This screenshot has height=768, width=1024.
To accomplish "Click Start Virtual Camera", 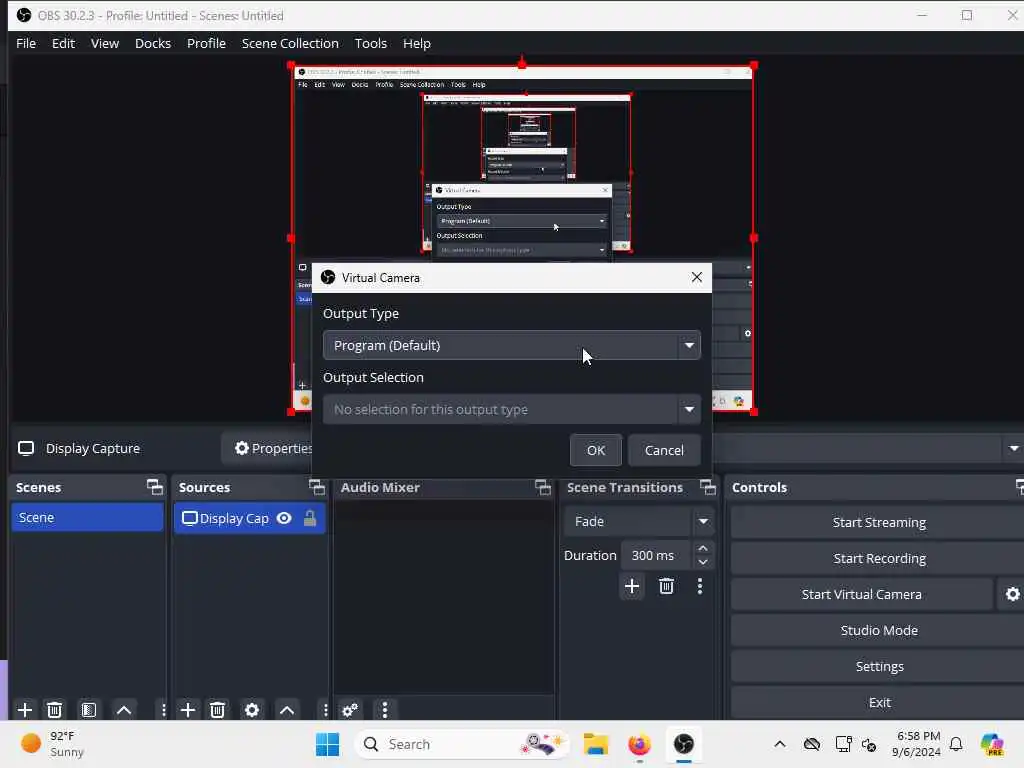I will 861,594.
